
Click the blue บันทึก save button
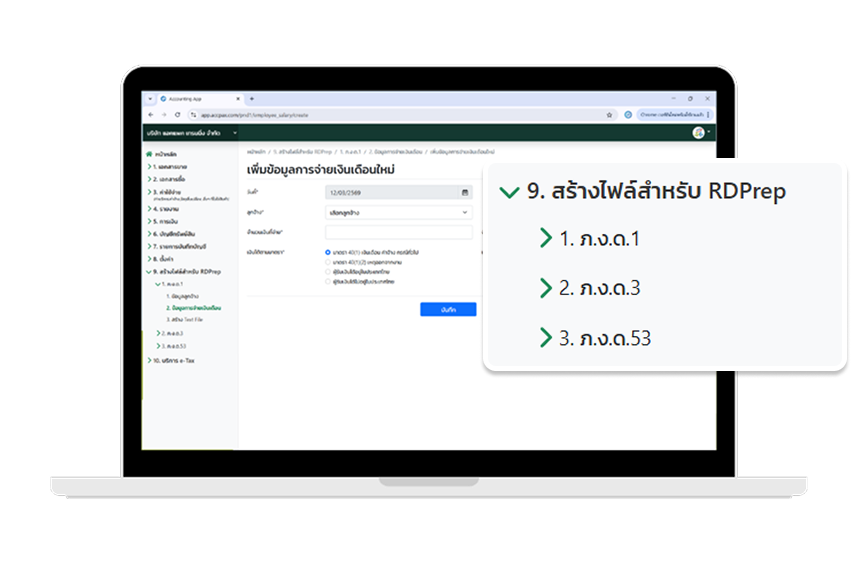[x=448, y=310]
